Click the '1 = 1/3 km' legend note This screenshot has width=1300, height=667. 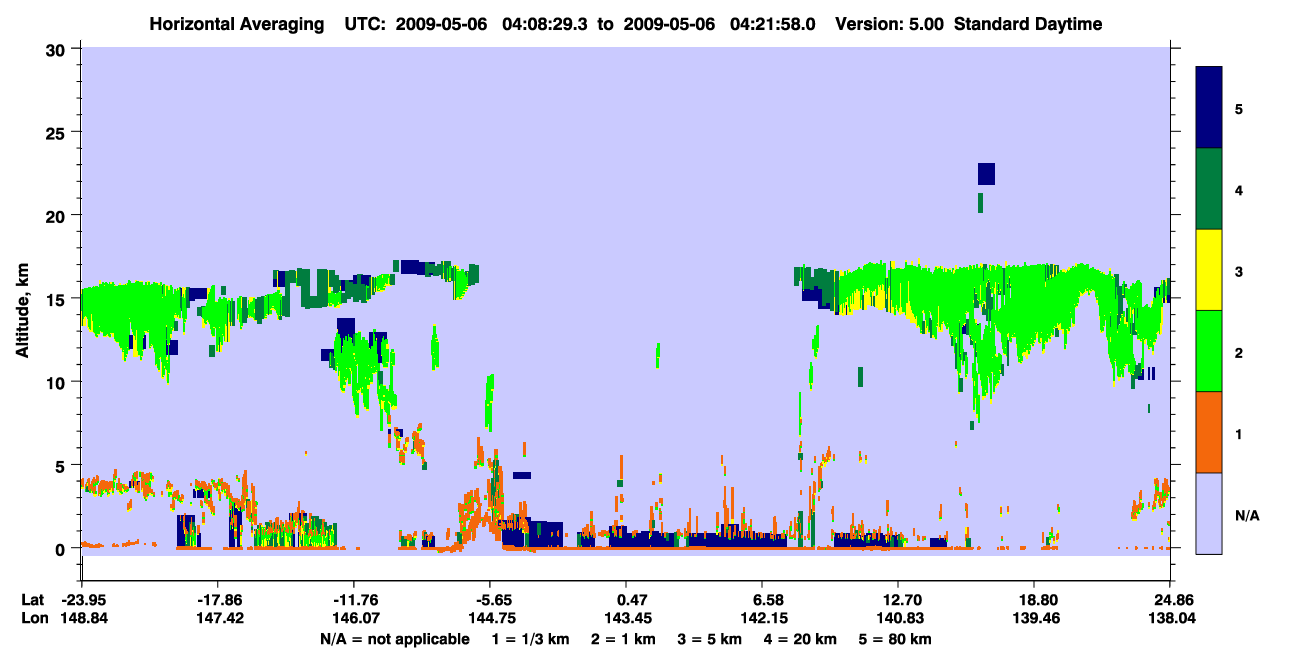pyautogui.click(x=531, y=639)
